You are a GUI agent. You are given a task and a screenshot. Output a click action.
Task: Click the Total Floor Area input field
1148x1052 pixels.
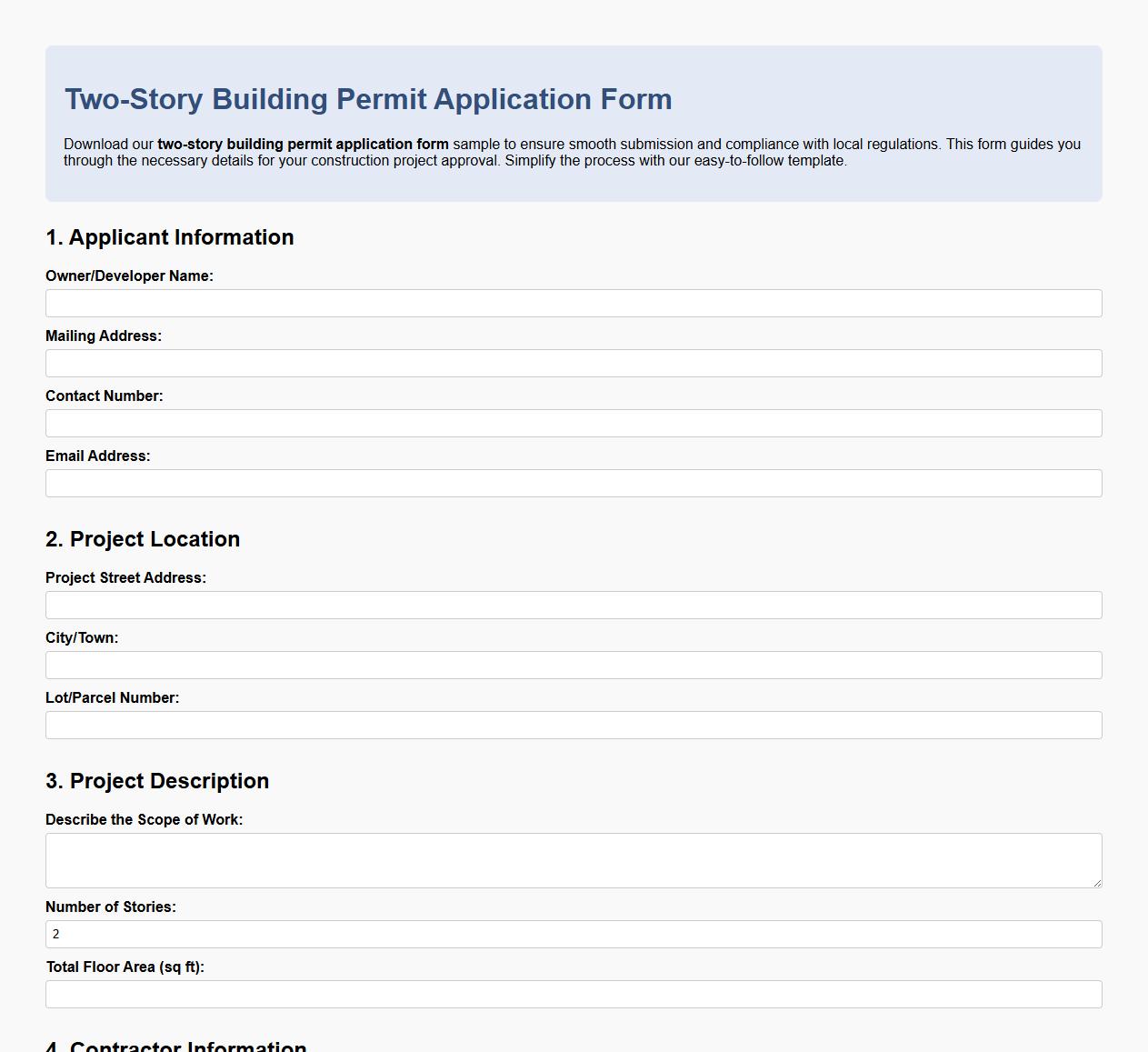click(574, 994)
